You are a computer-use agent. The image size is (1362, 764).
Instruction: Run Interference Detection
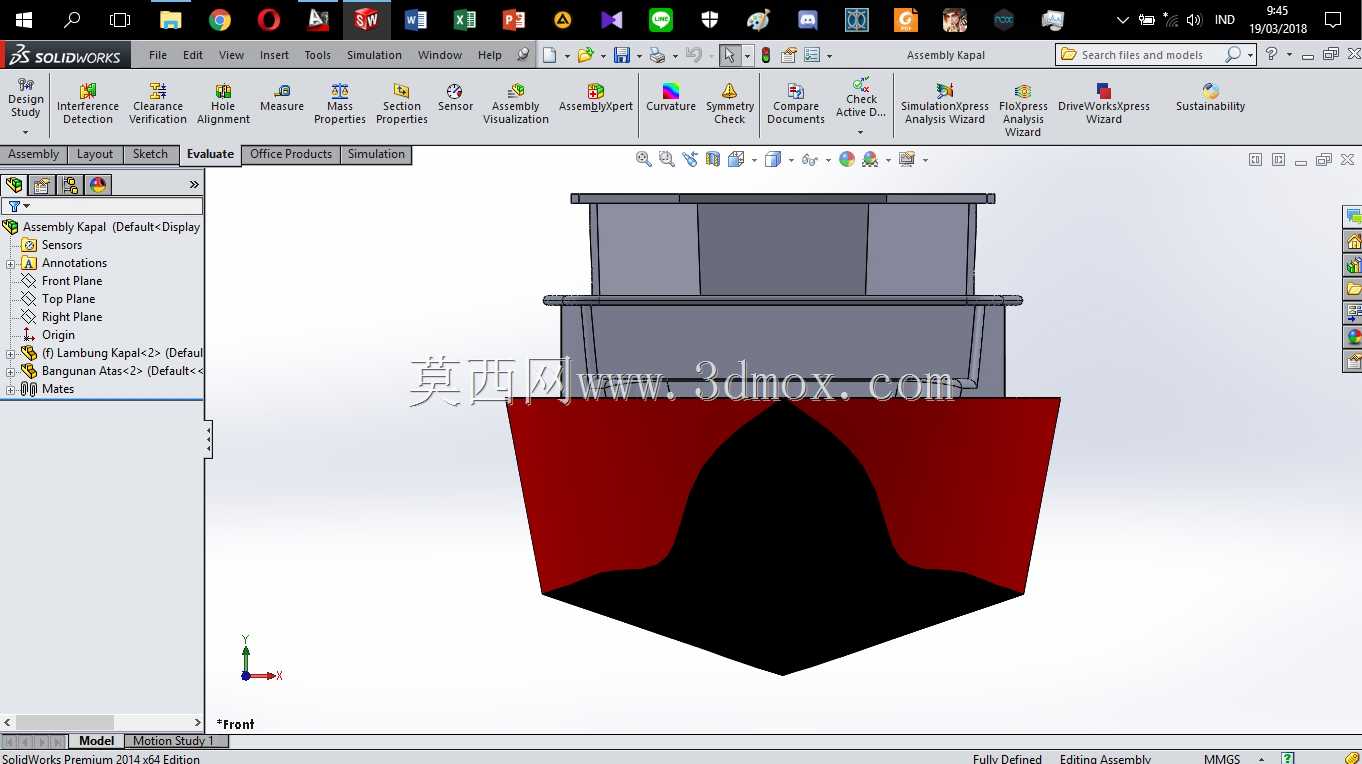[x=88, y=105]
